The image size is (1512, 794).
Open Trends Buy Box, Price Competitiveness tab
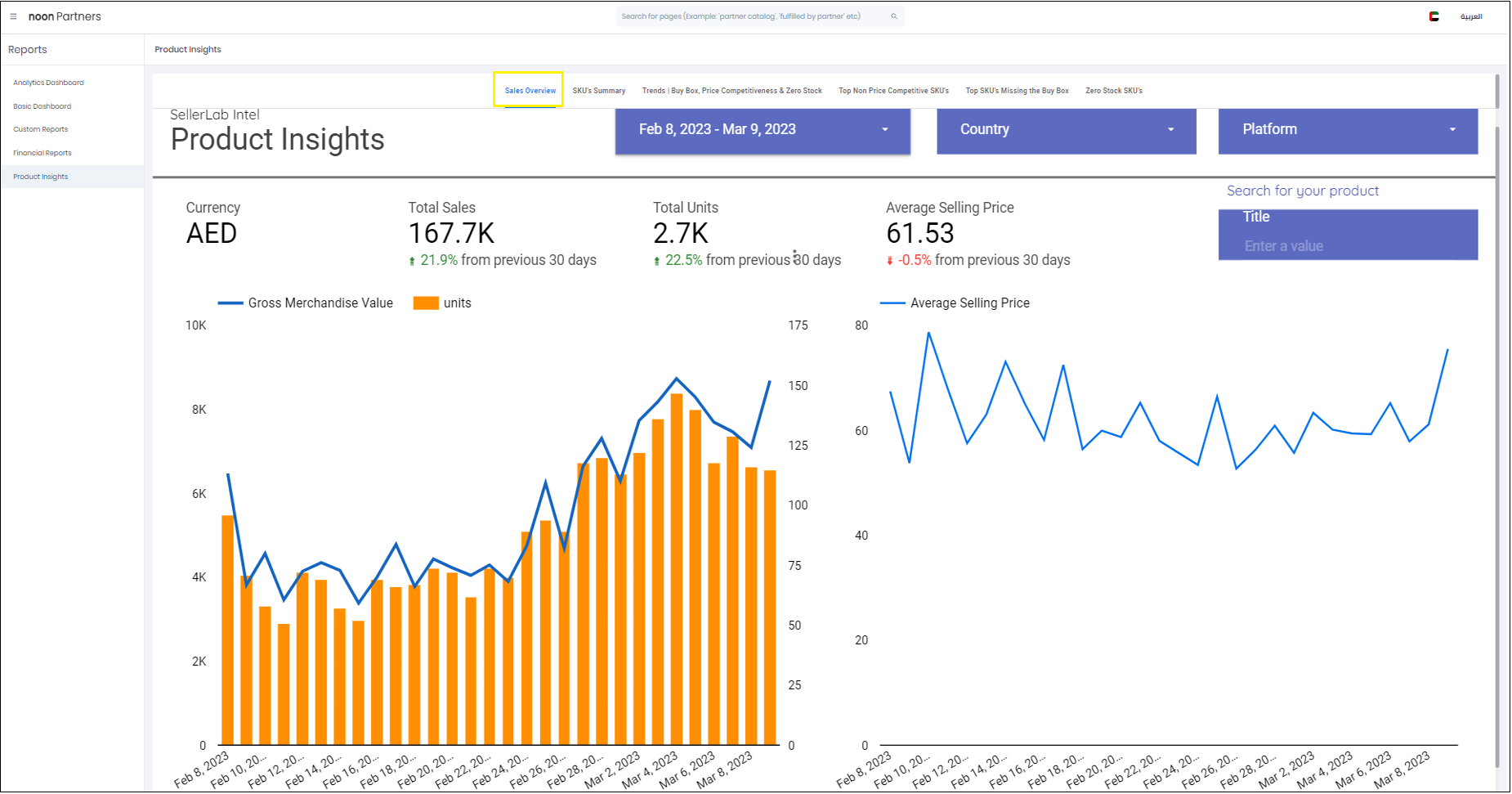click(731, 91)
